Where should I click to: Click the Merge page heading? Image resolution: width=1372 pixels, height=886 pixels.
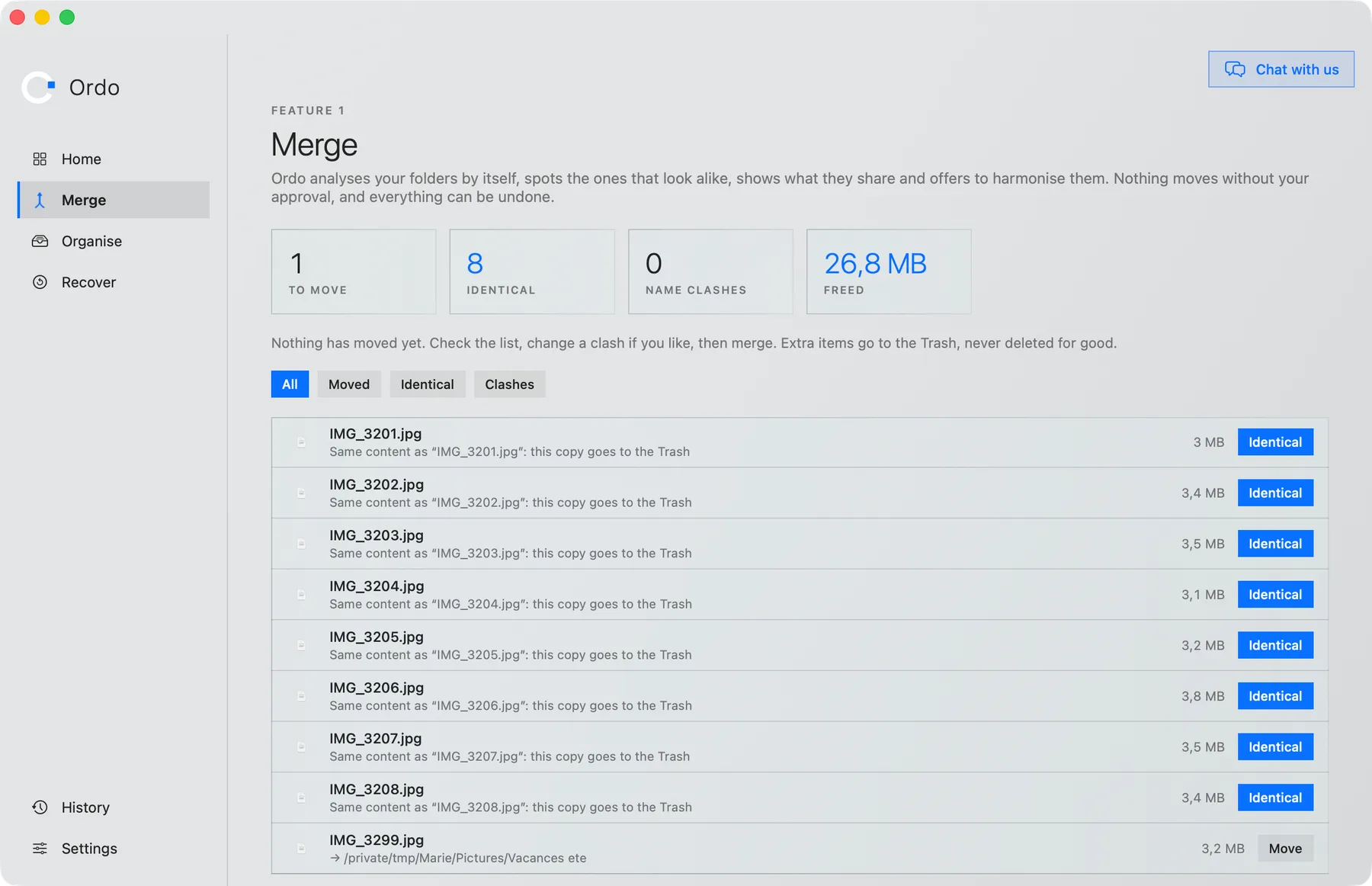[314, 145]
